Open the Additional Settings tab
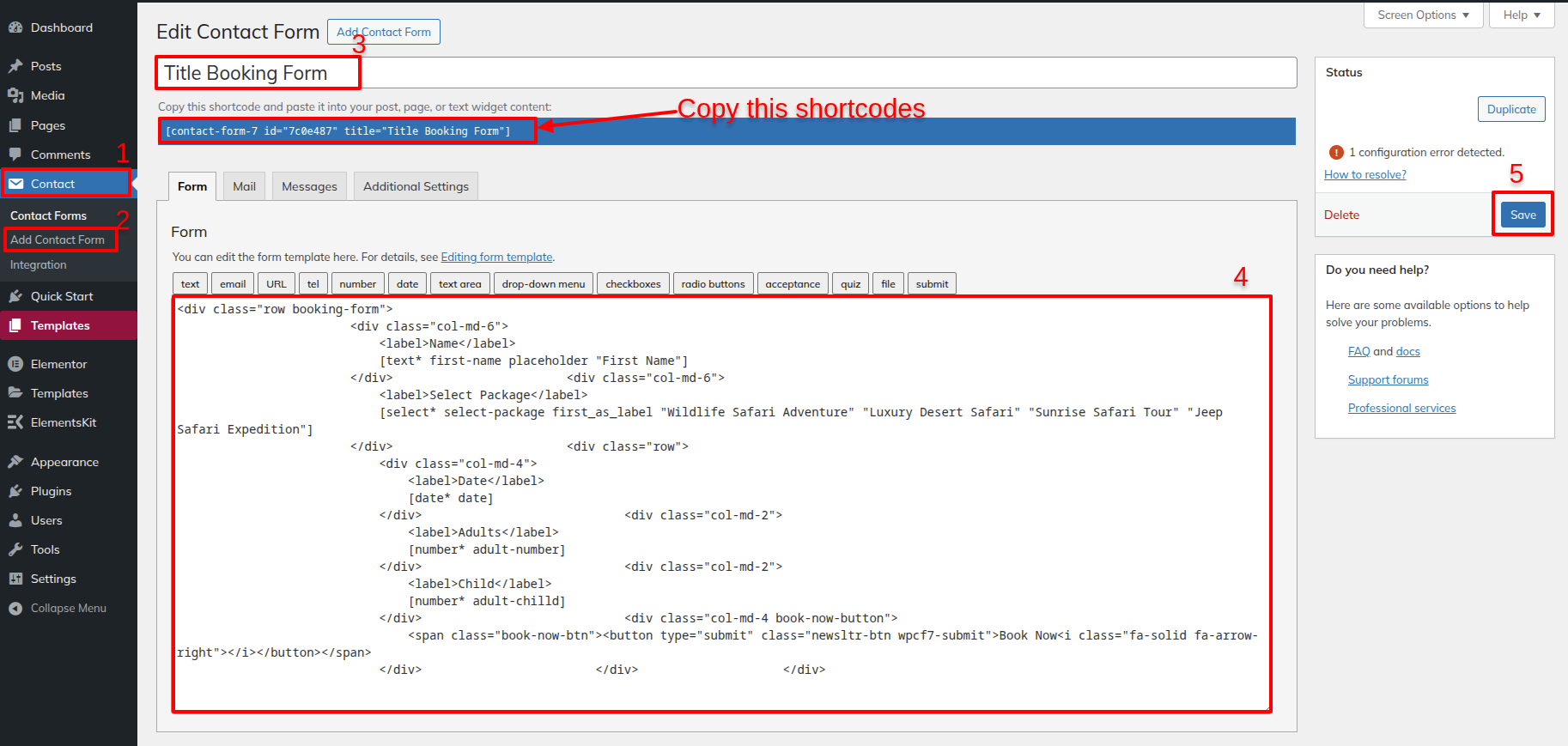The height and width of the screenshot is (746, 1568). pyautogui.click(x=416, y=186)
